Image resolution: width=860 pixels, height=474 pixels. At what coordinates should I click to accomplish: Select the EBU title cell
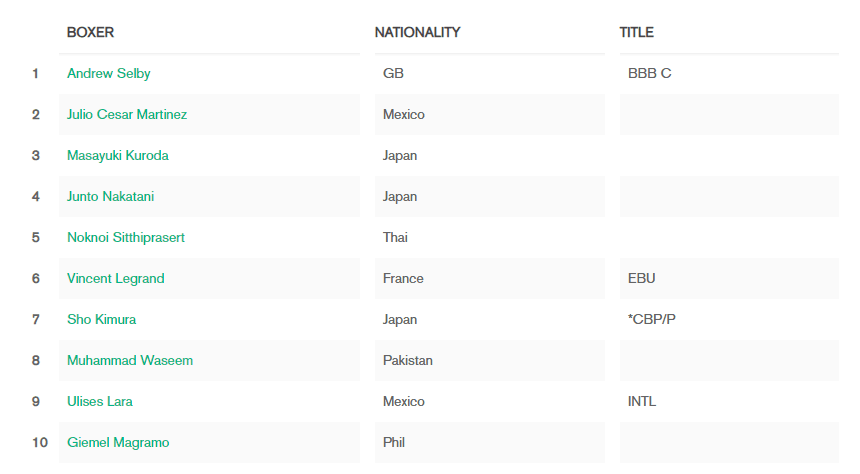729,279
